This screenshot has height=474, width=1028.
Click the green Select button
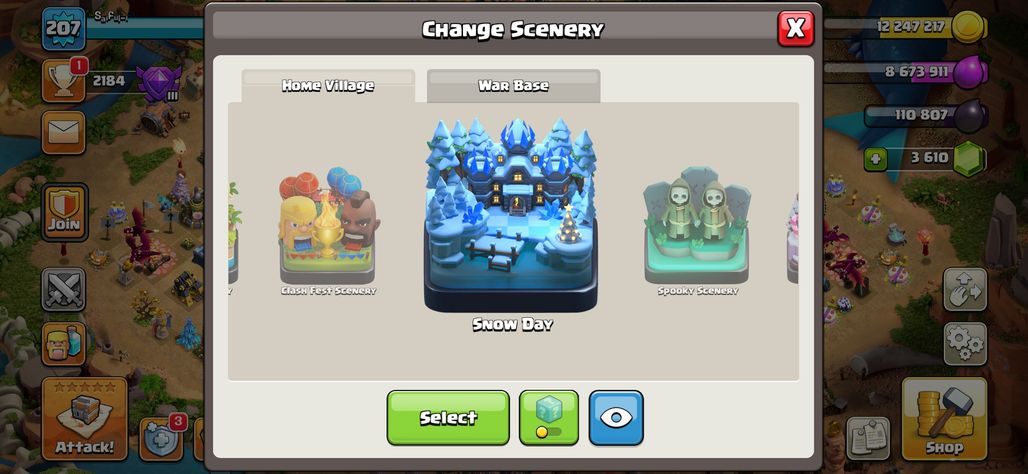click(448, 418)
